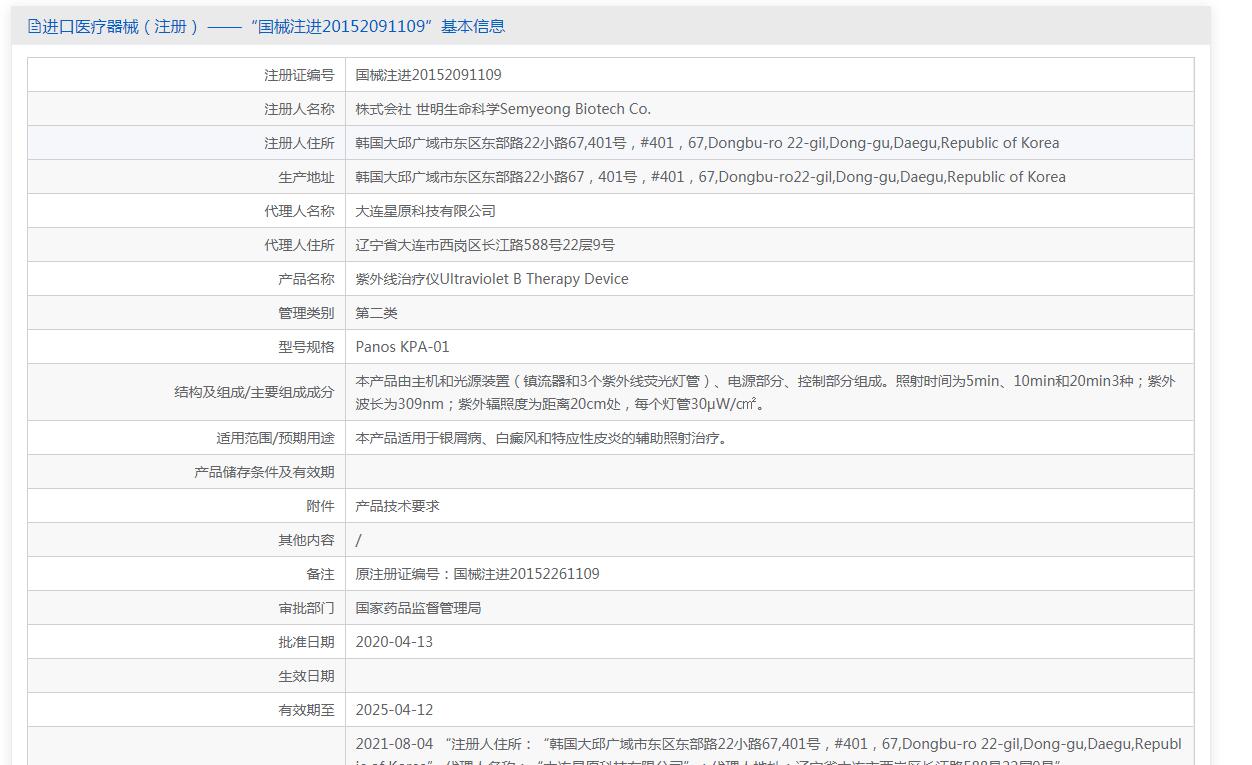Click the 附件 label
This screenshot has height=765, width=1252.
click(320, 506)
